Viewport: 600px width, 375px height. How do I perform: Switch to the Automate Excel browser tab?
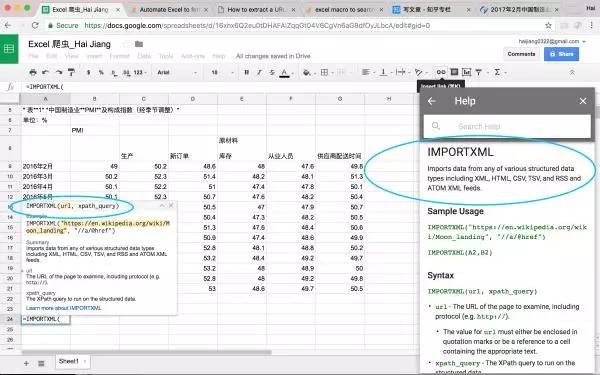pos(168,10)
